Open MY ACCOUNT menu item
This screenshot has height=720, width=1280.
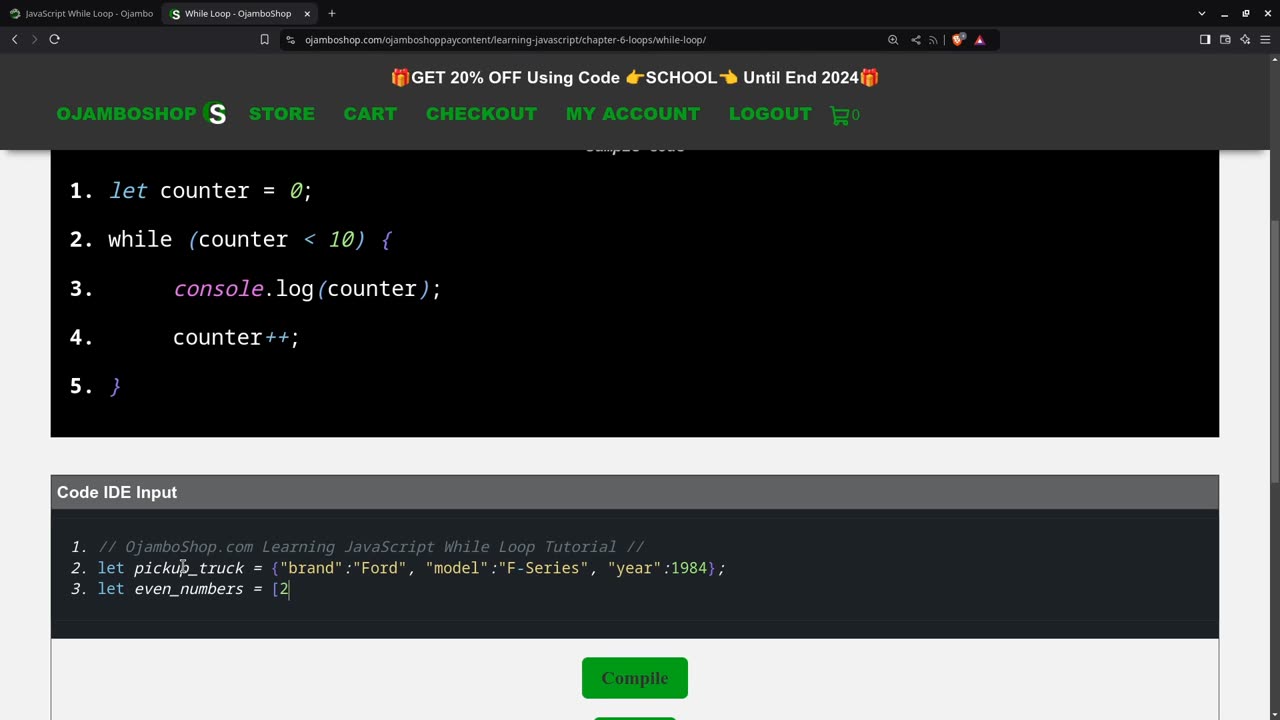click(633, 114)
